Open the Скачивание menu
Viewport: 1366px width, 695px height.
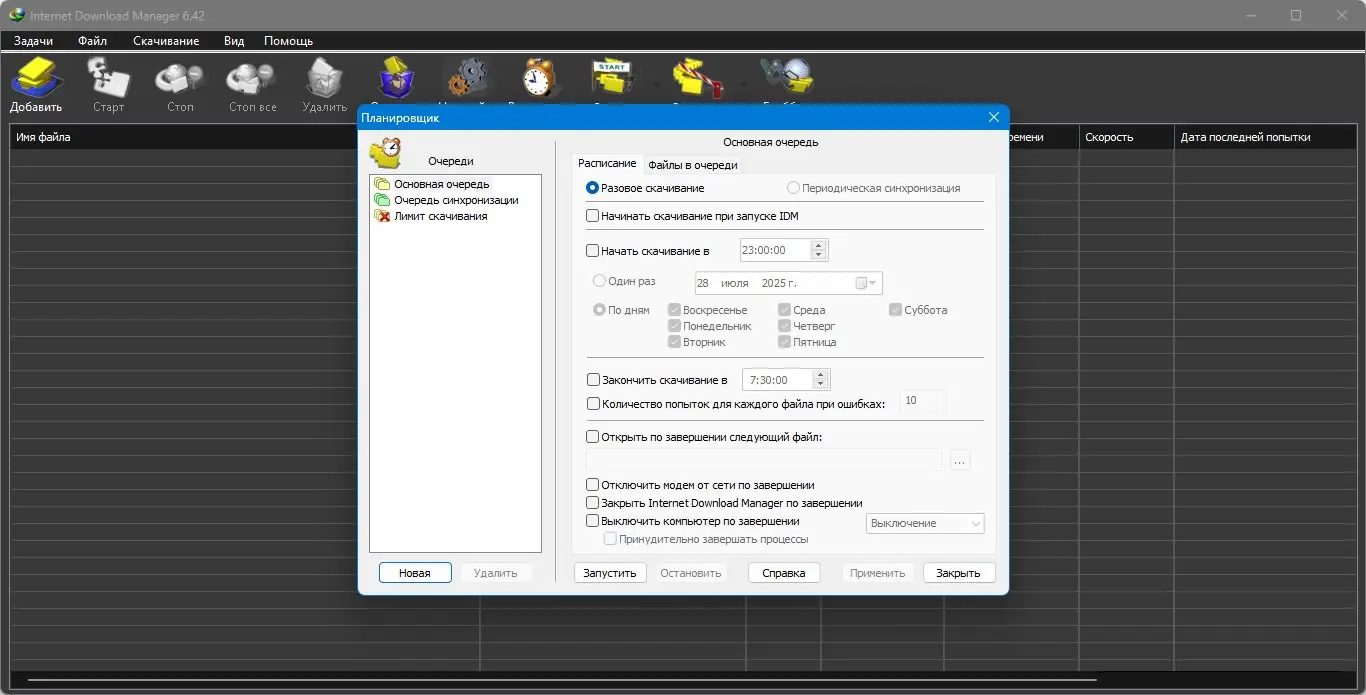click(166, 41)
